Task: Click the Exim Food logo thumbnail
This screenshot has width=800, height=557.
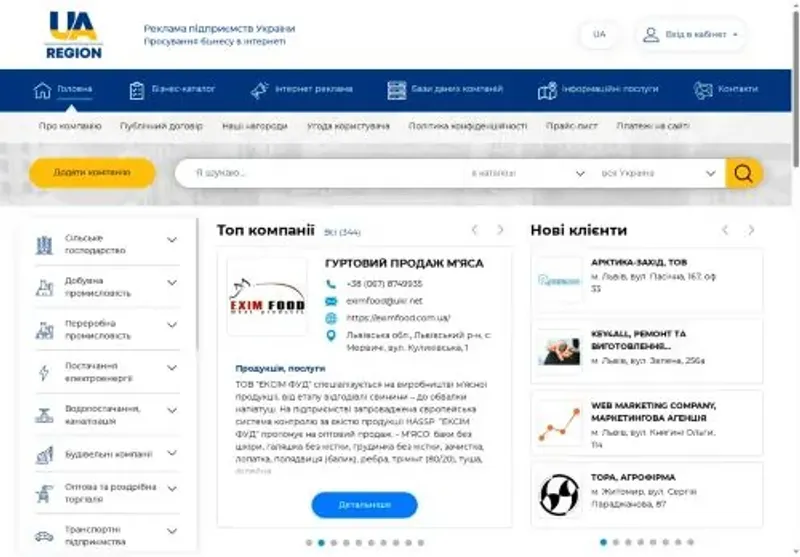Action: [x=267, y=297]
